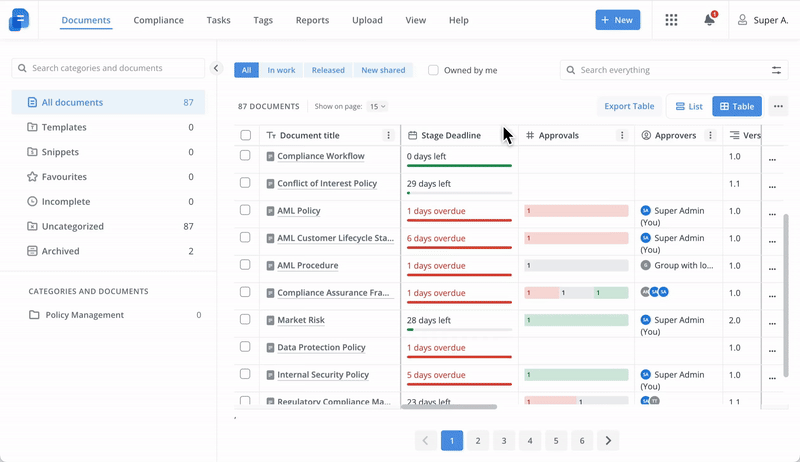The width and height of the screenshot is (800, 462).
Task: Click the horizontal table scrollbar
Action: click(448, 407)
